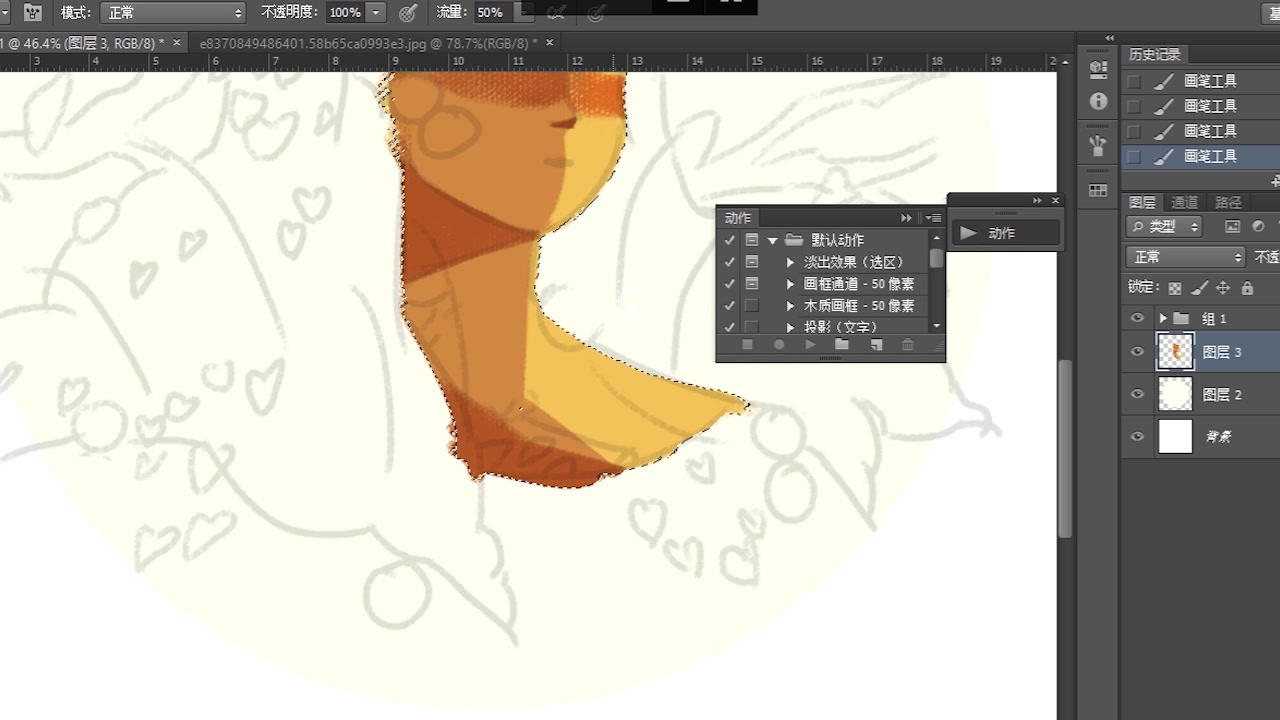Lock transparent pixels icon
The width and height of the screenshot is (1280, 720).
(x=1175, y=288)
